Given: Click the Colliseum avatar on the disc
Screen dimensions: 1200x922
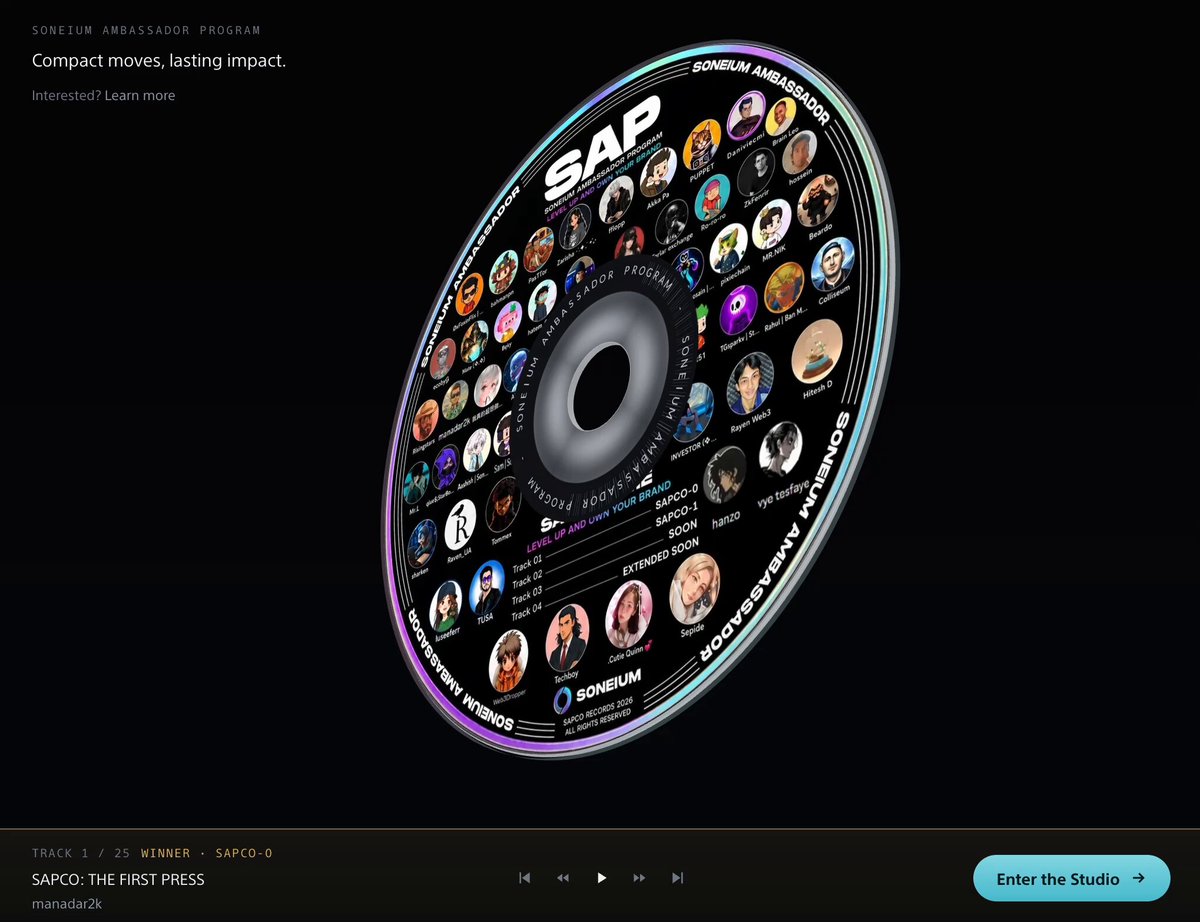Looking at the screenshot, I should tap(832, 264).
